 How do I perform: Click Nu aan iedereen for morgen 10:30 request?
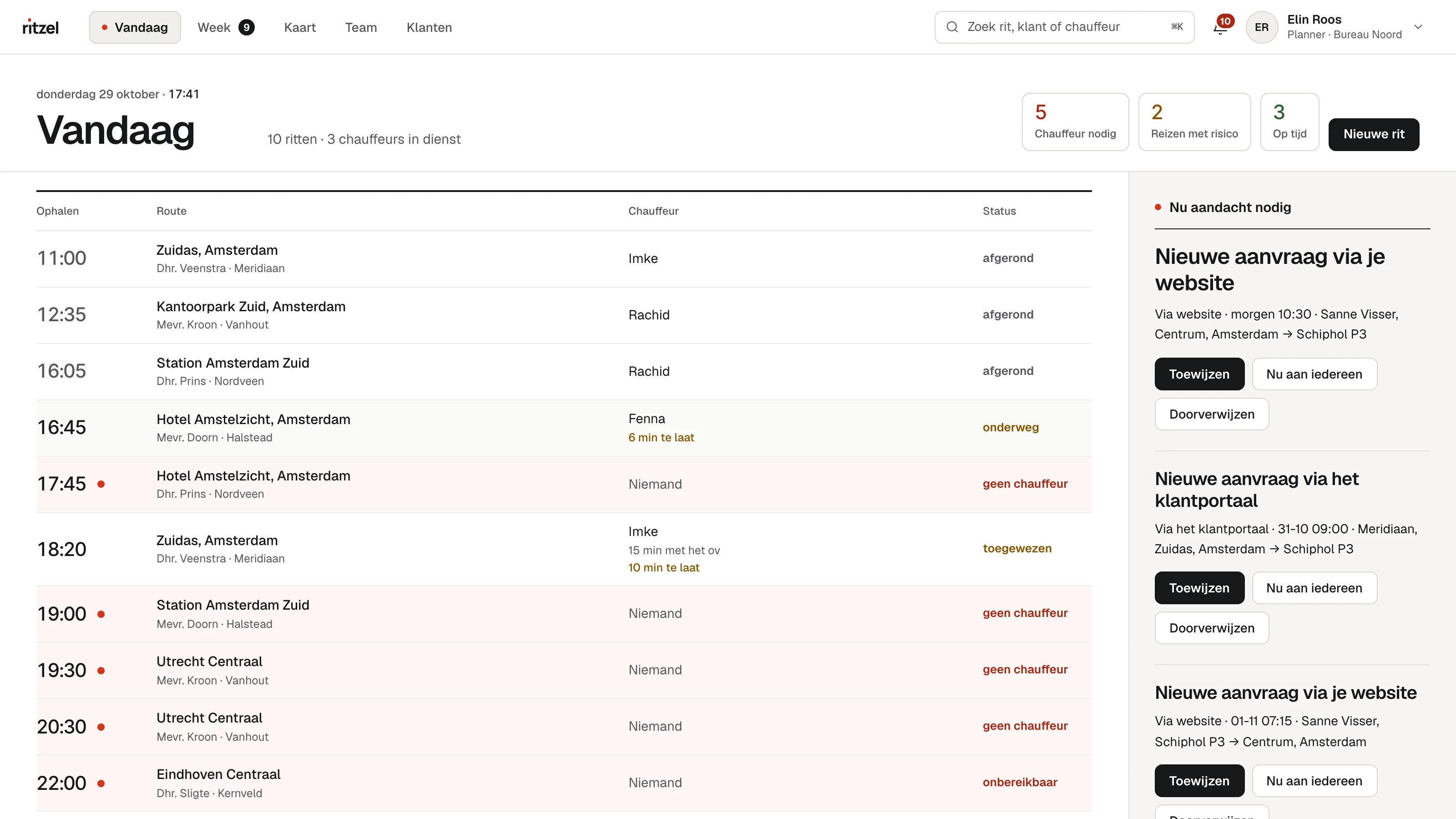point(1314,374)
